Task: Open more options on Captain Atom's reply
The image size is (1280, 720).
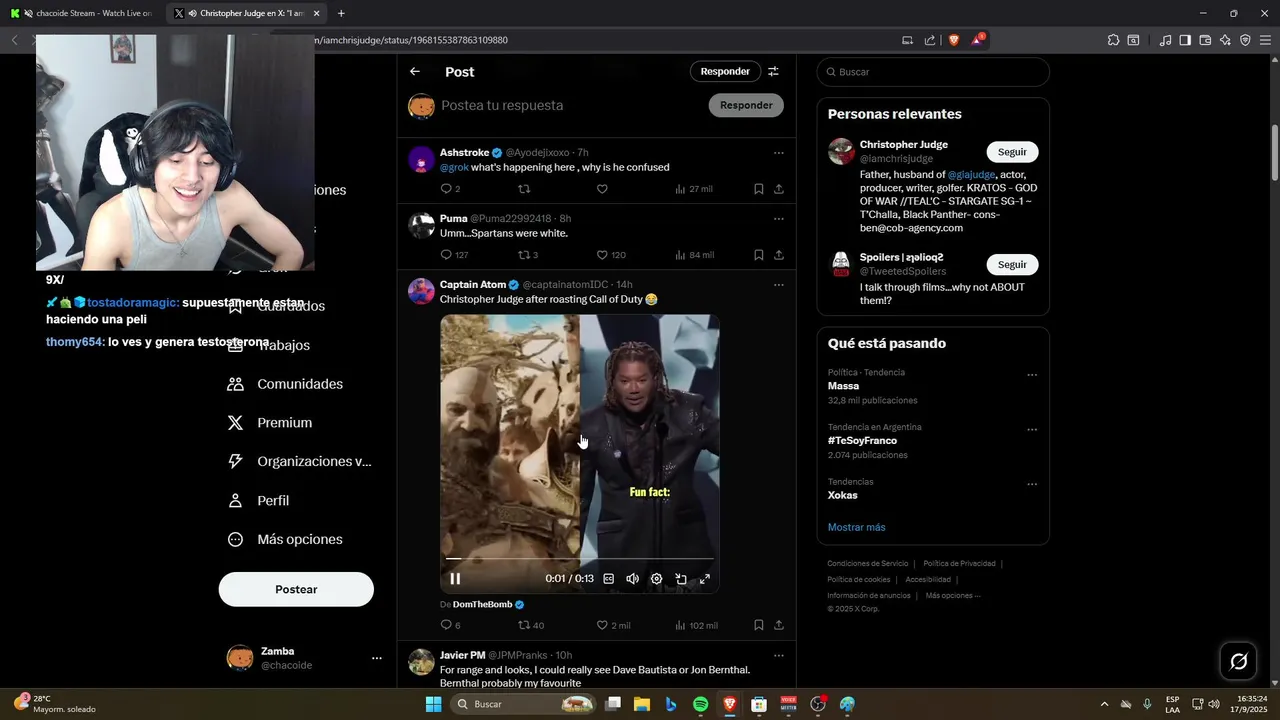Action: (x=779, y=285)
